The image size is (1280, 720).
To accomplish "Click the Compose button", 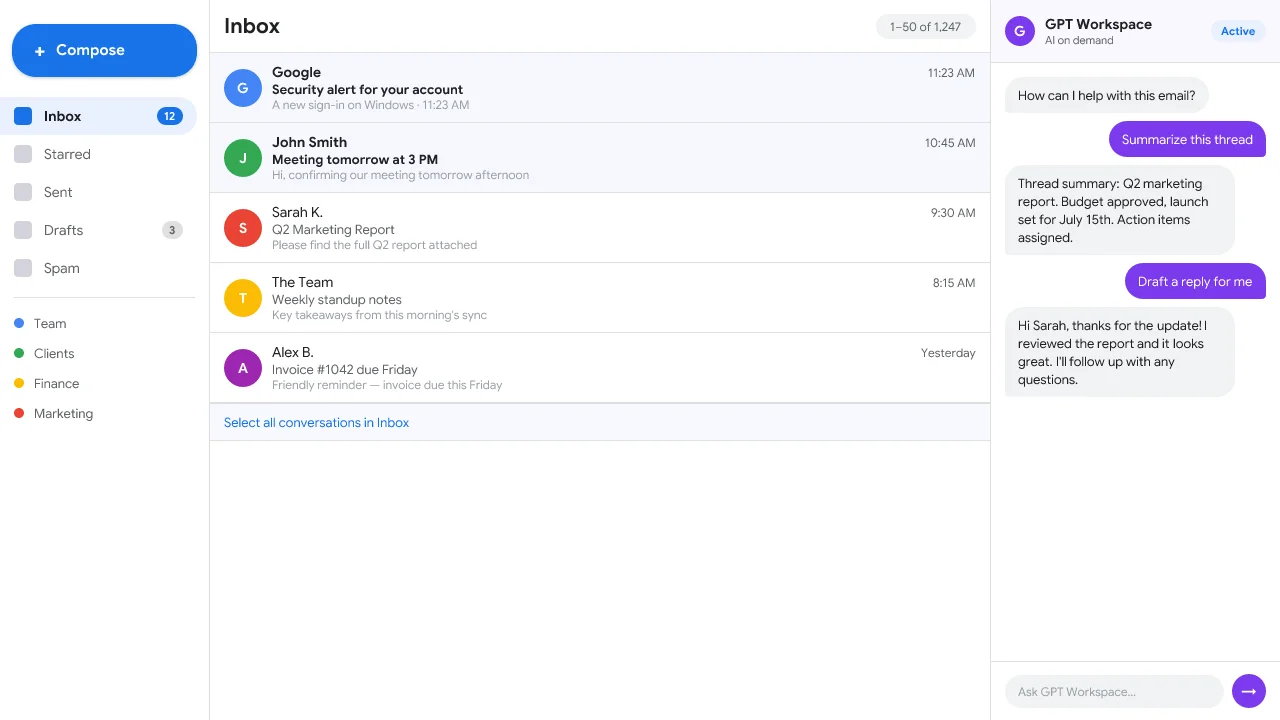I will (x=104, y=50).
